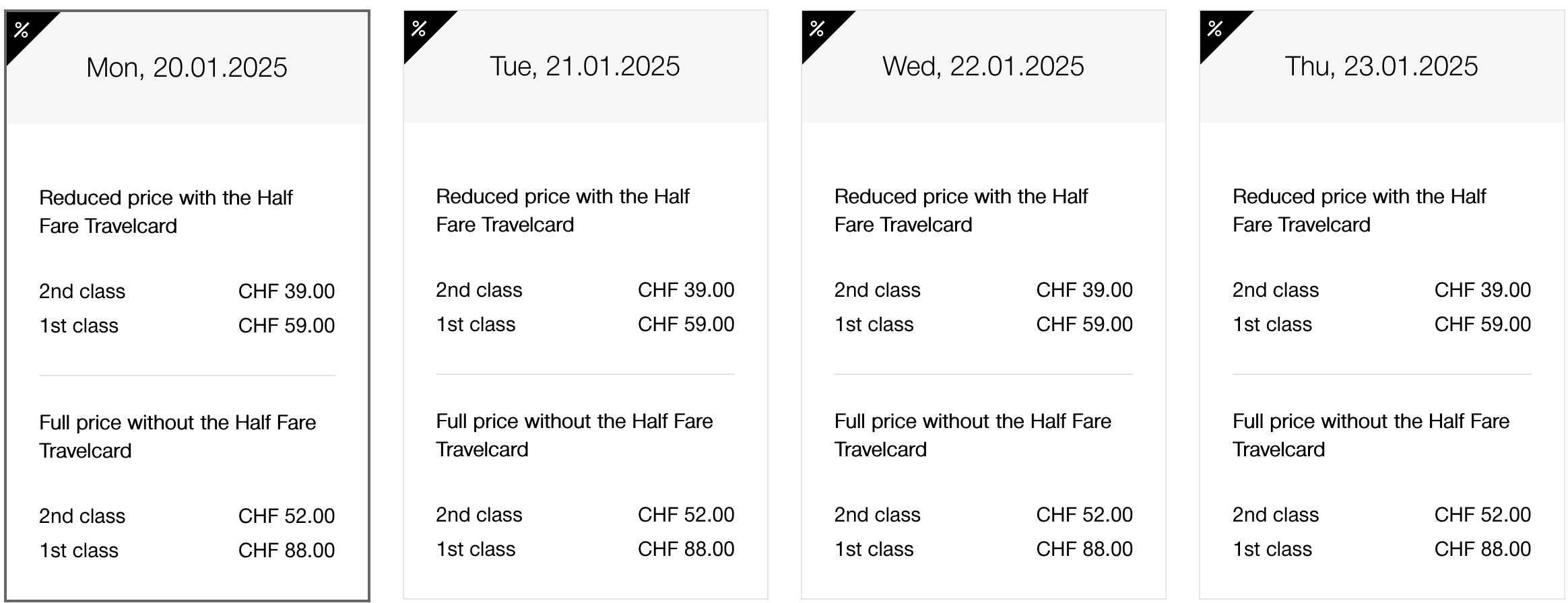Viewport: 1568px width, 603px height.
Task: Click Thursday's reduced 1st class CHF 59.00
Action: (x=1482, y=324)
